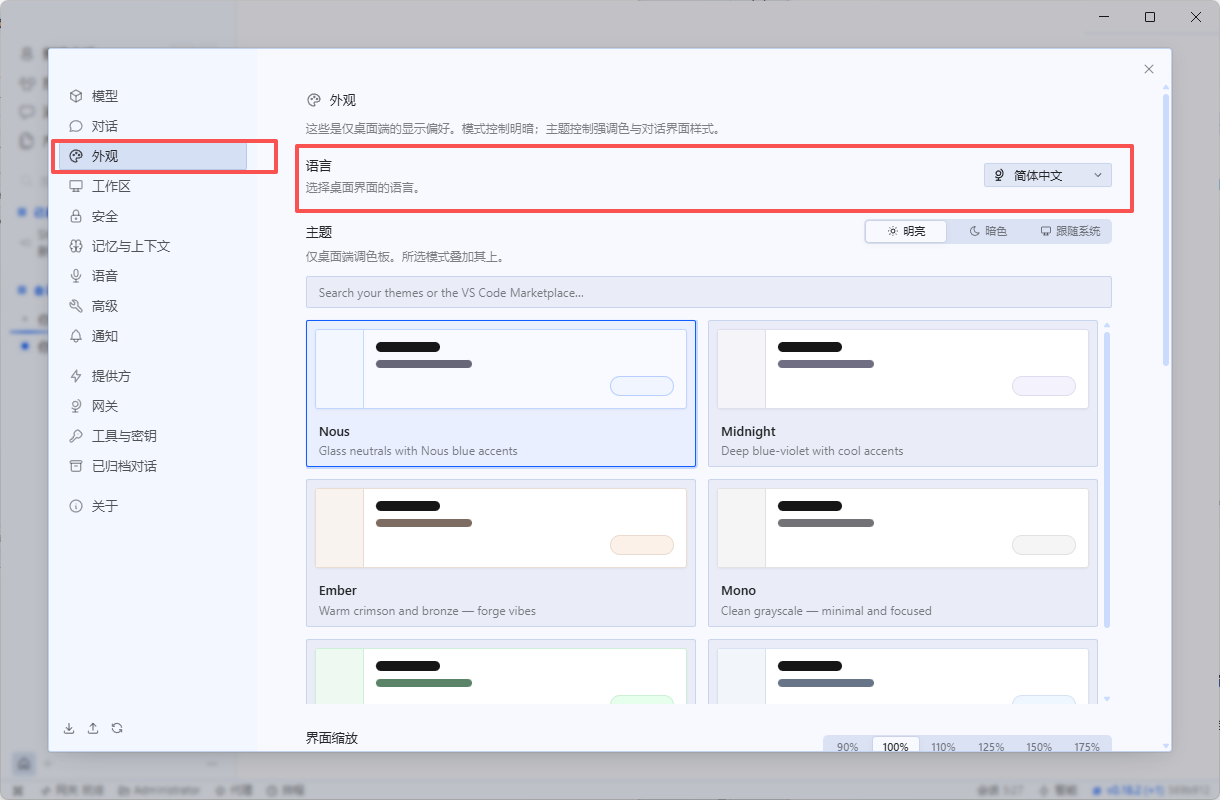Choose the Nous theme card

501,393
